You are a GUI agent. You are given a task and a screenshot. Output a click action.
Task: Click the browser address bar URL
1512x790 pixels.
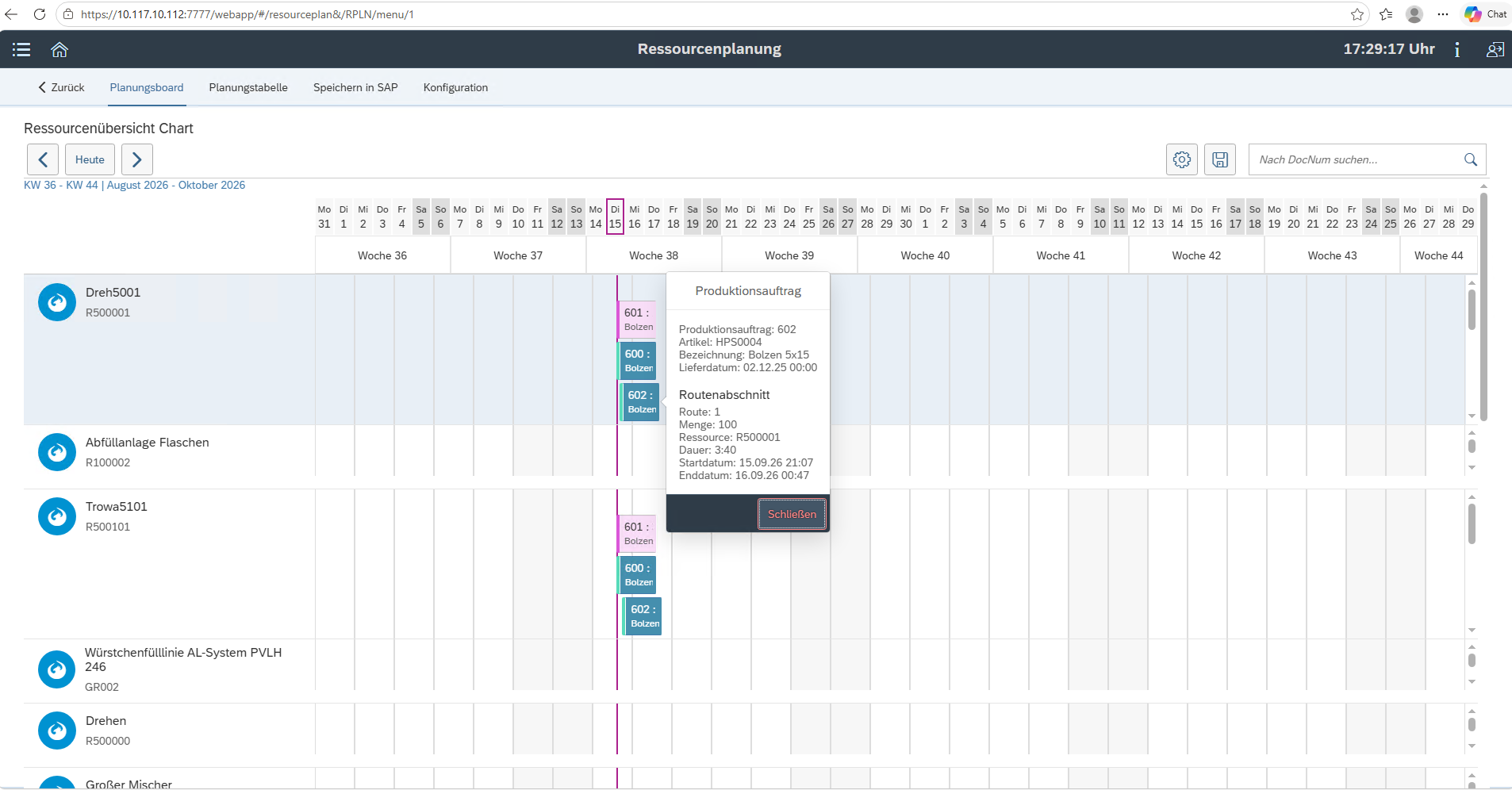(x=248, y=14)
